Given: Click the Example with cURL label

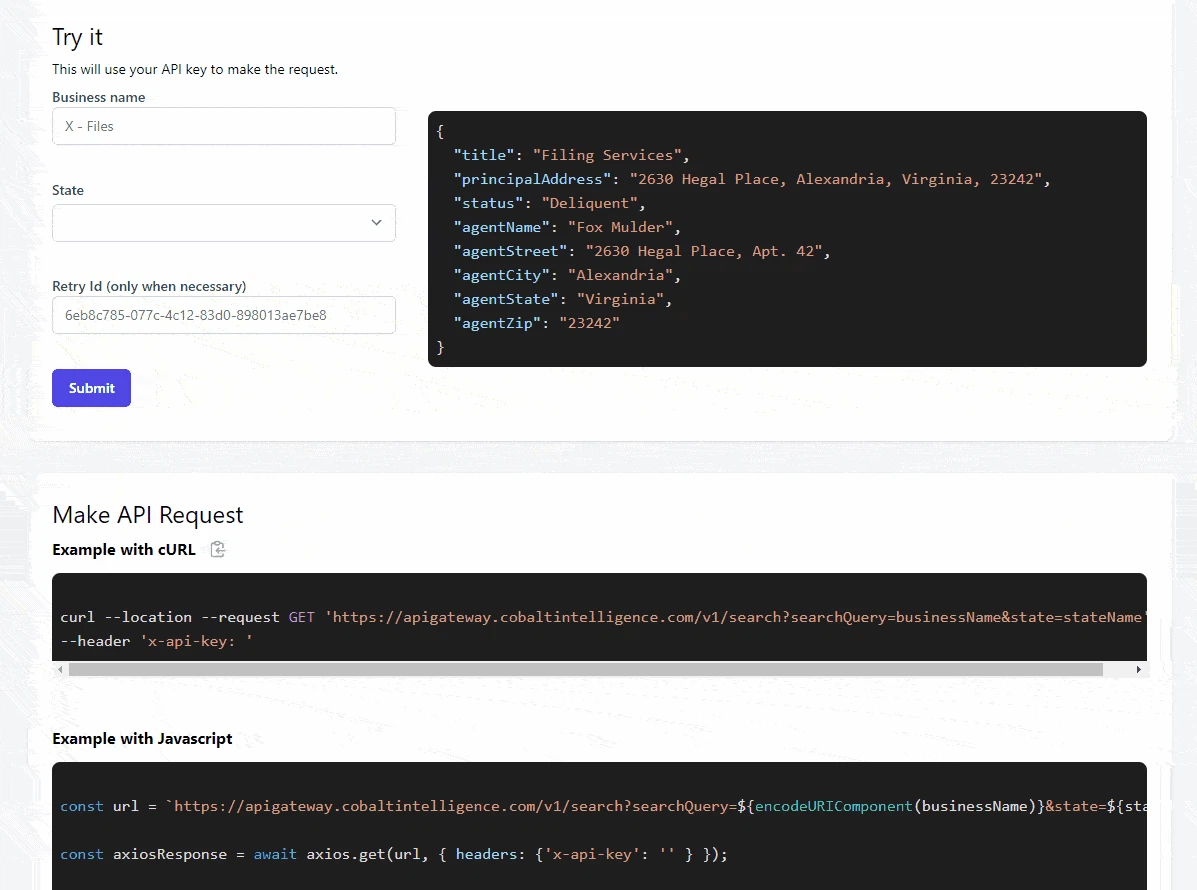Looking at the screenshot, I should click(124, 549).
